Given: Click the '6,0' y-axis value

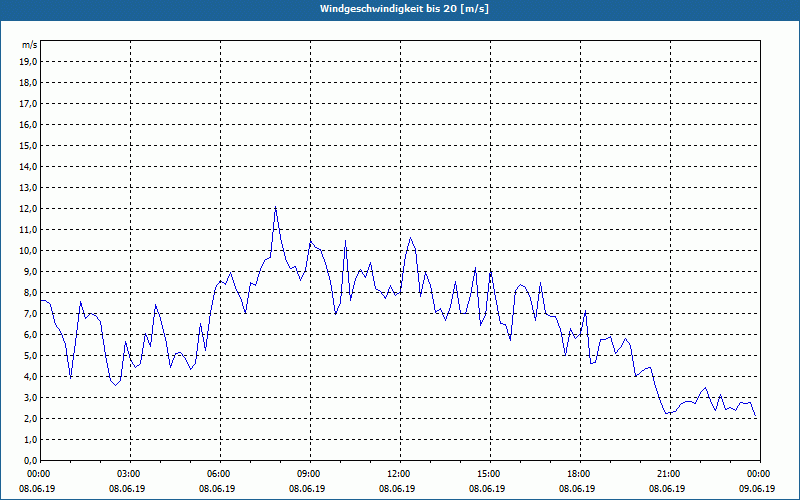Looking at the screenshot, I should click(x=31, y=335).
